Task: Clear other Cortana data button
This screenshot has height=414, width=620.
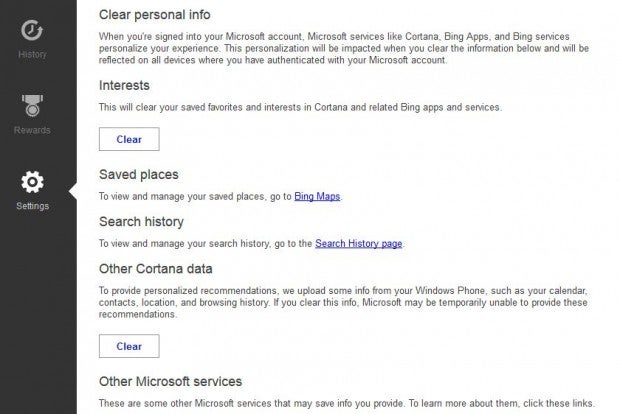Action: pyautogui.click(x=129, y=346)
